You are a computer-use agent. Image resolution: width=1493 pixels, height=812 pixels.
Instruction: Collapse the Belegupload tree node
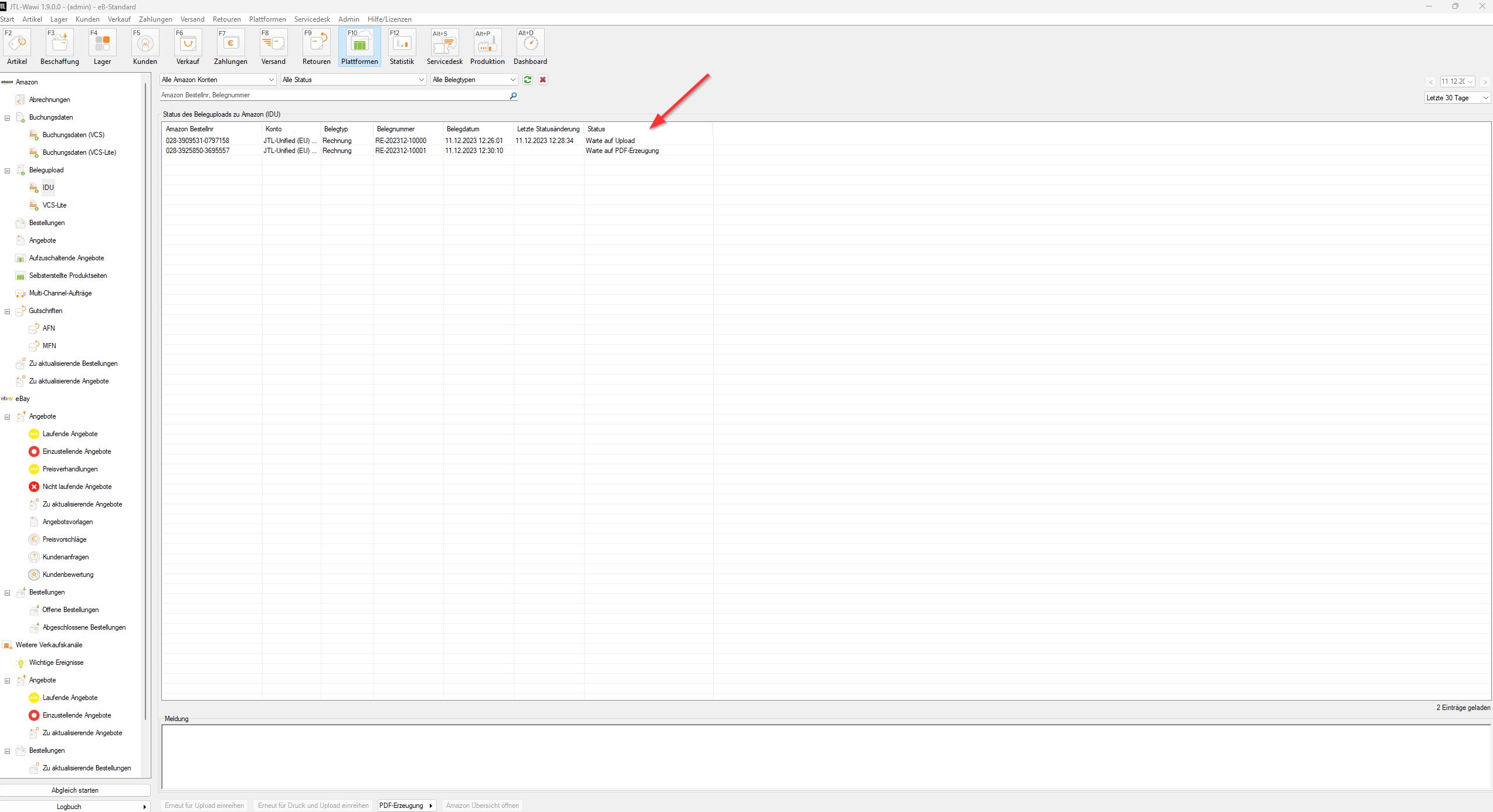point(8,171)
